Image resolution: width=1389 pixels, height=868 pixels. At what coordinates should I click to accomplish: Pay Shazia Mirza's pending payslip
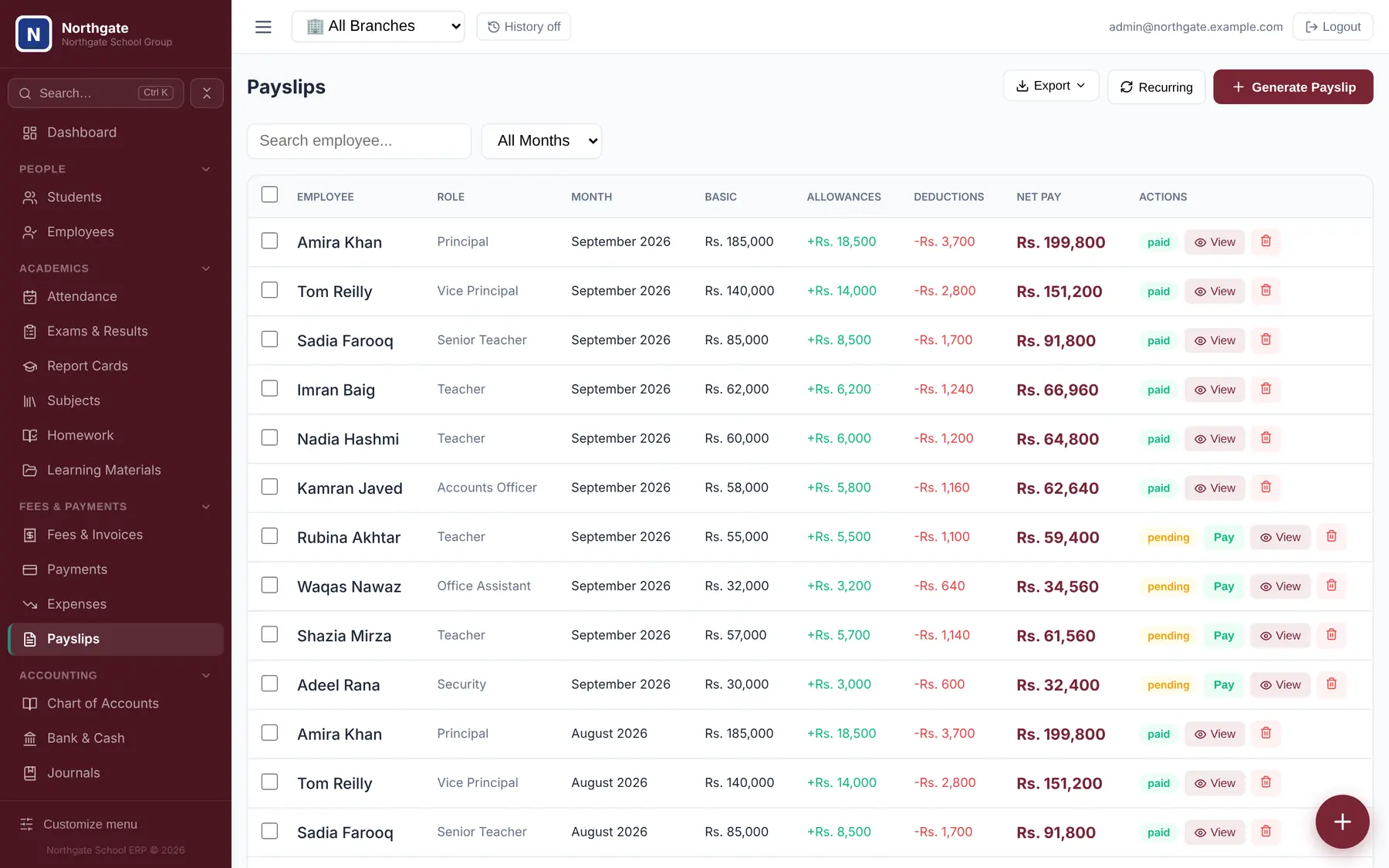pyautogui.click(x=1224, y=636)
